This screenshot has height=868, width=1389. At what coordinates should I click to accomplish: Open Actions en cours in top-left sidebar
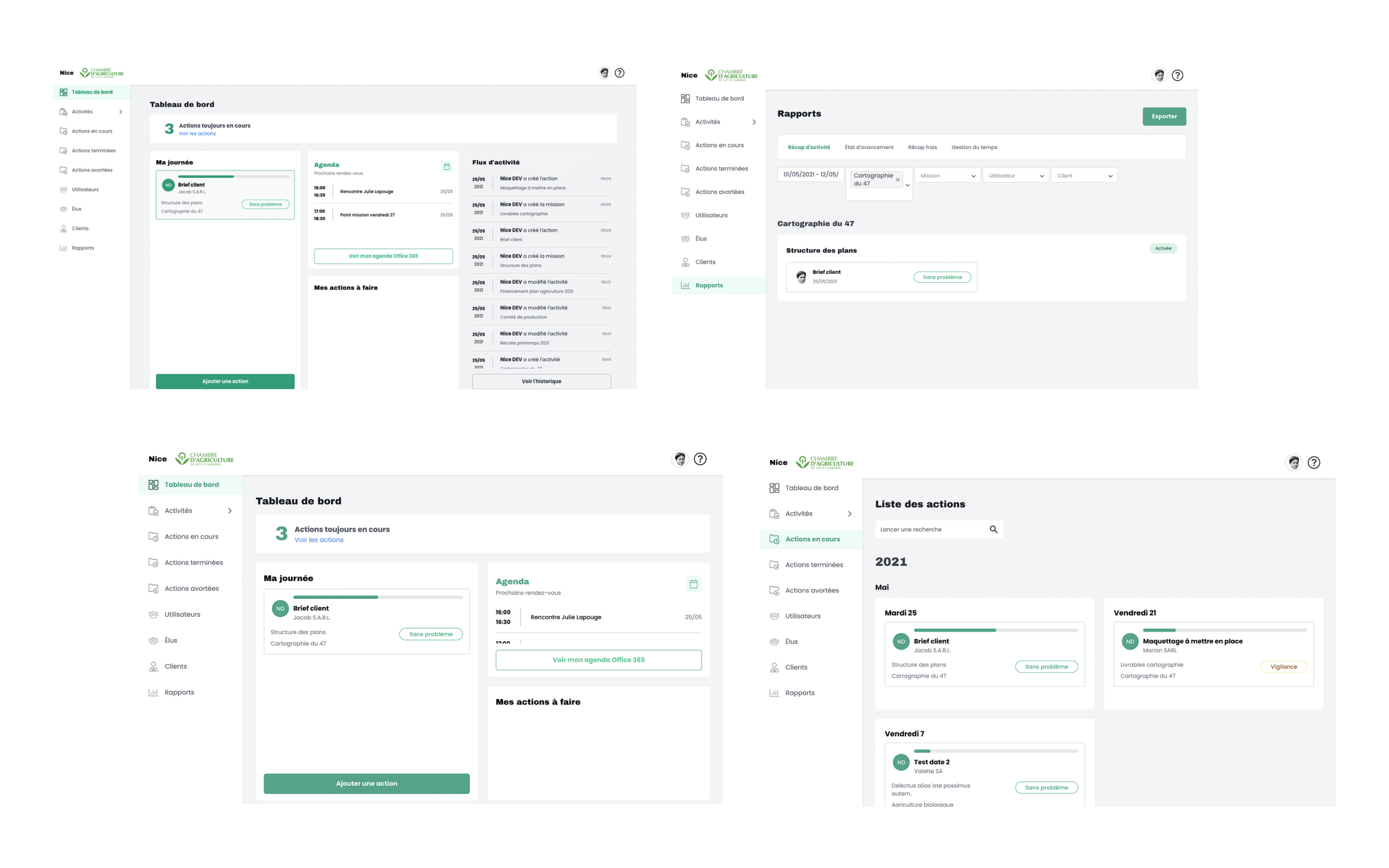tap(92, 131)
